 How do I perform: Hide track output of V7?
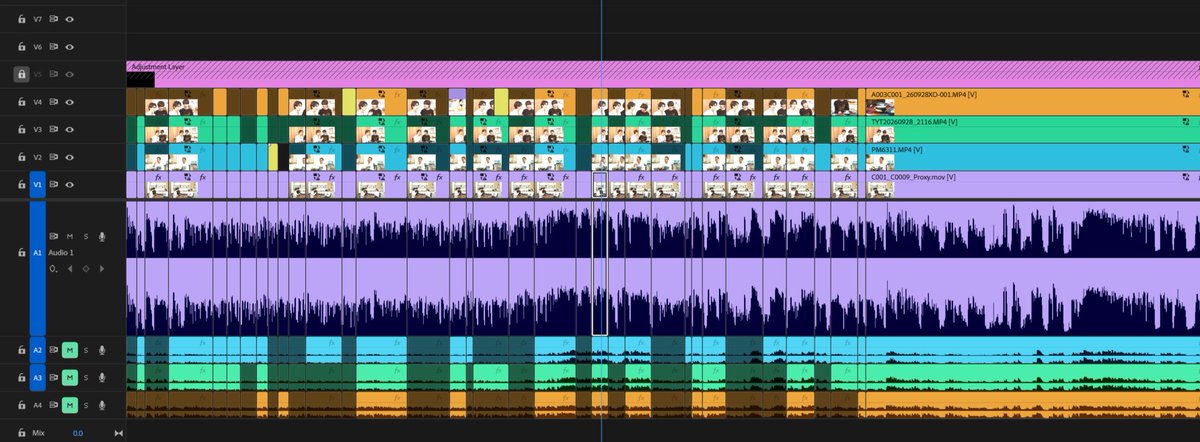point(70,18)
